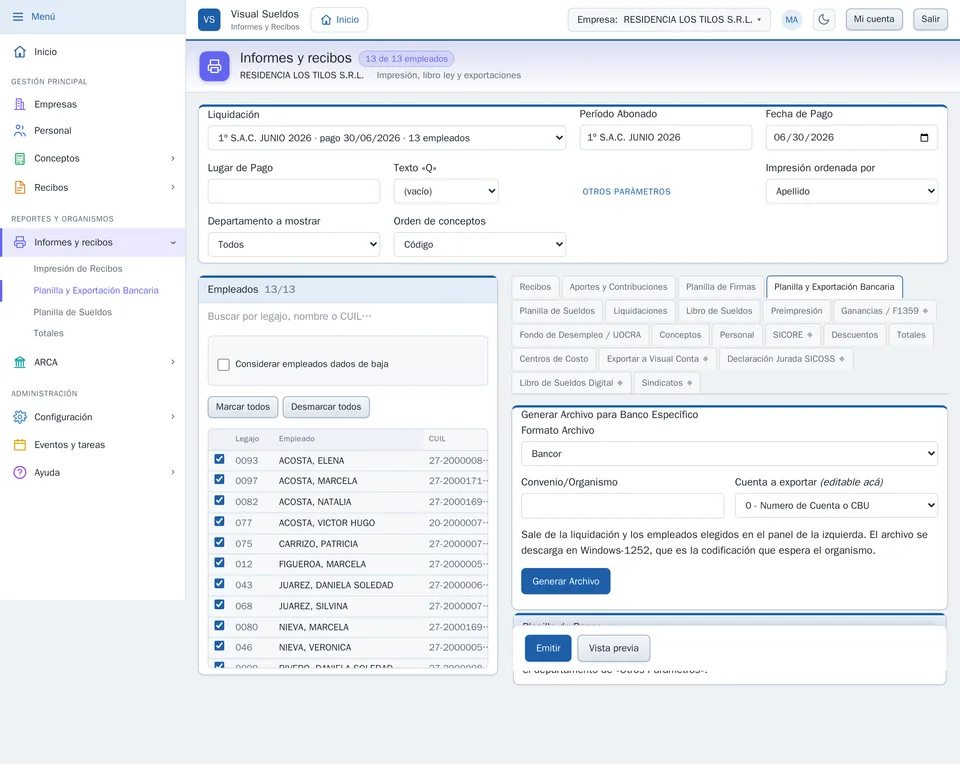960x764 pixels.
Task: Open the MA user avatar
Action: (792, 20)
